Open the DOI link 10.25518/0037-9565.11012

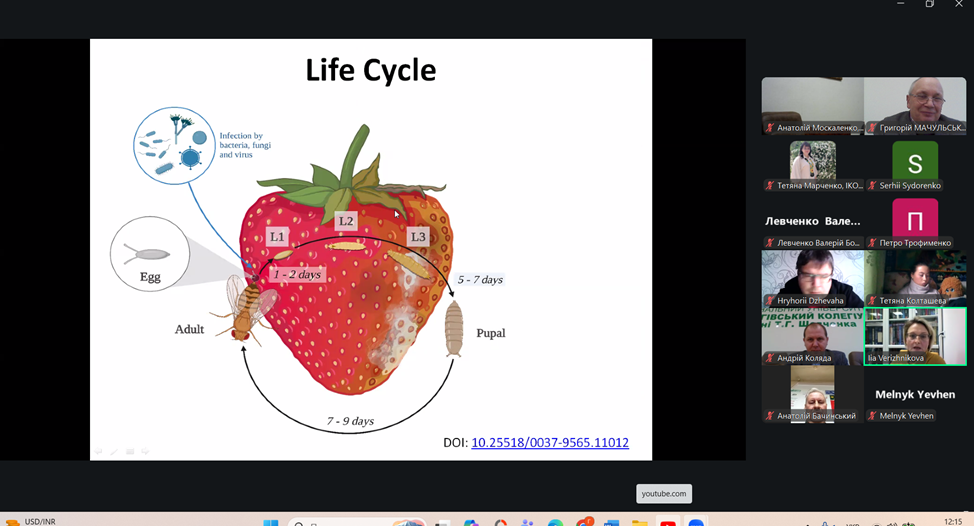tap(549, 443)
